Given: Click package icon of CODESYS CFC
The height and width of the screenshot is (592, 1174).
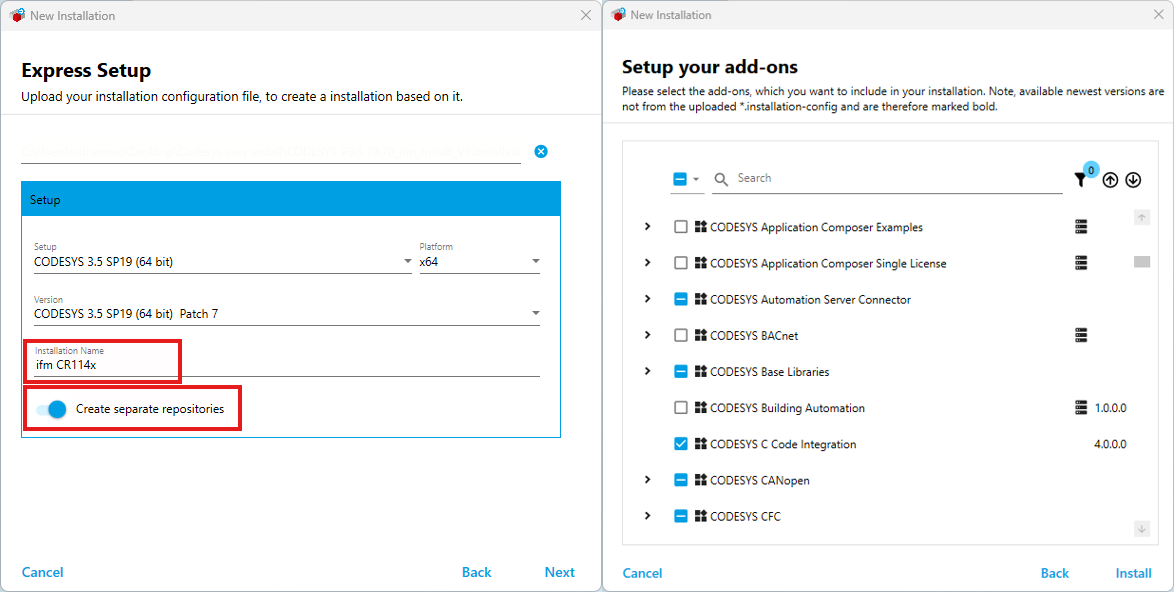Looking at the screenshot, I should coord(701,516).
